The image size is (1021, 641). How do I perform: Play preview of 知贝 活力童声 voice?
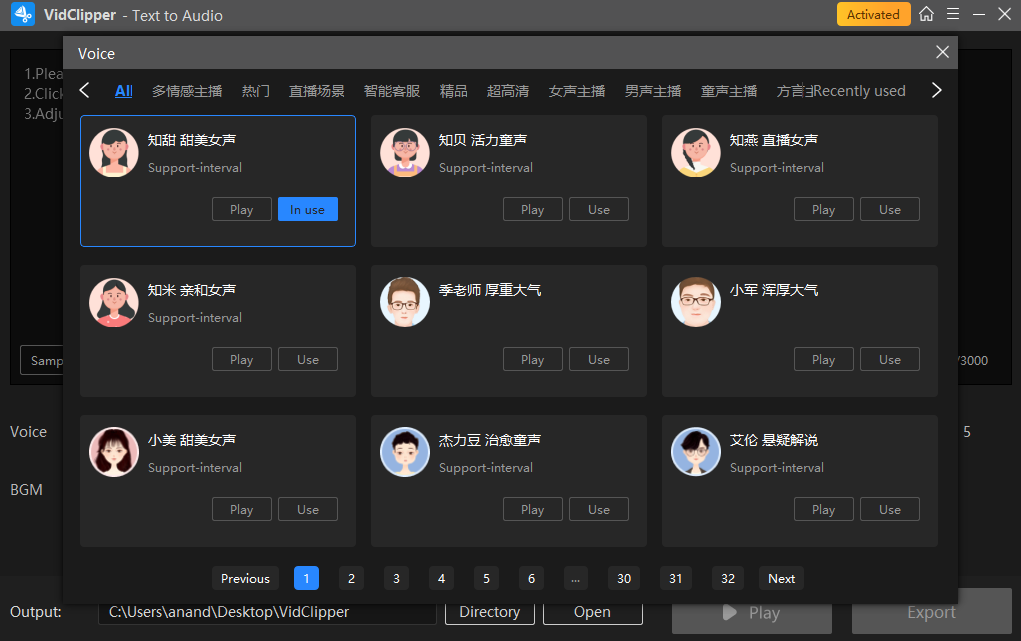(x=532, y=210)
